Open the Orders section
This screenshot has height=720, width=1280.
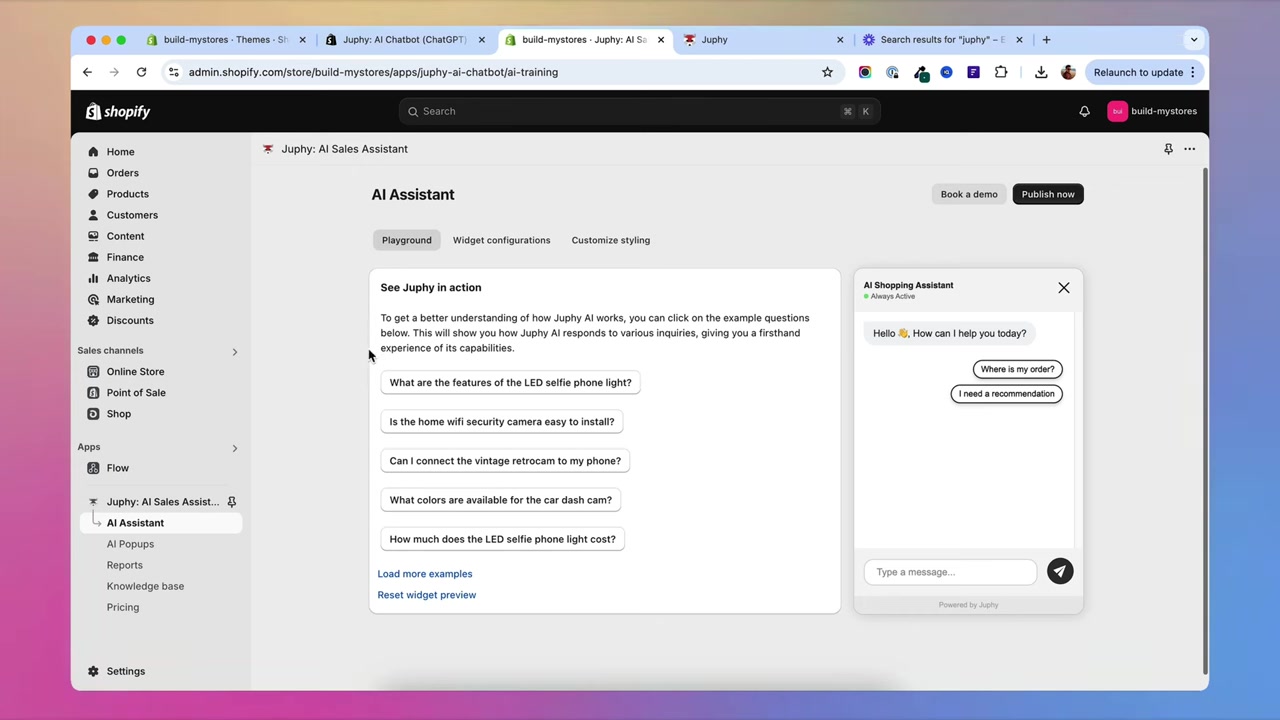[x=122, y=173]
